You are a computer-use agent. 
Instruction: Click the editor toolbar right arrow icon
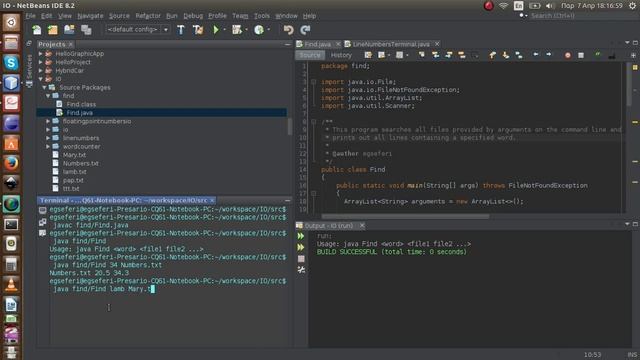[x=549, y=55]
